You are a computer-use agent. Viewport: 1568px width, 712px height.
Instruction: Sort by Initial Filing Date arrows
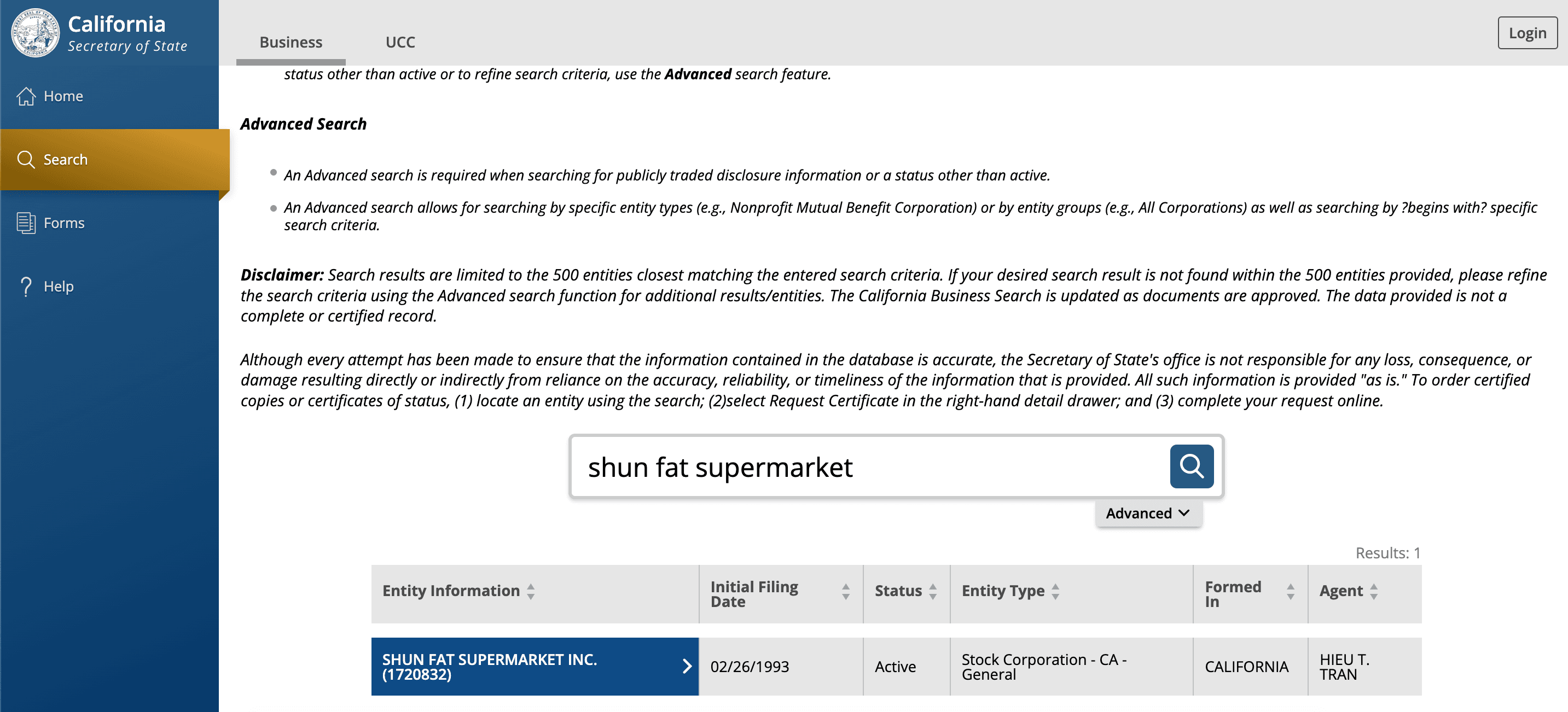point(845,591)
